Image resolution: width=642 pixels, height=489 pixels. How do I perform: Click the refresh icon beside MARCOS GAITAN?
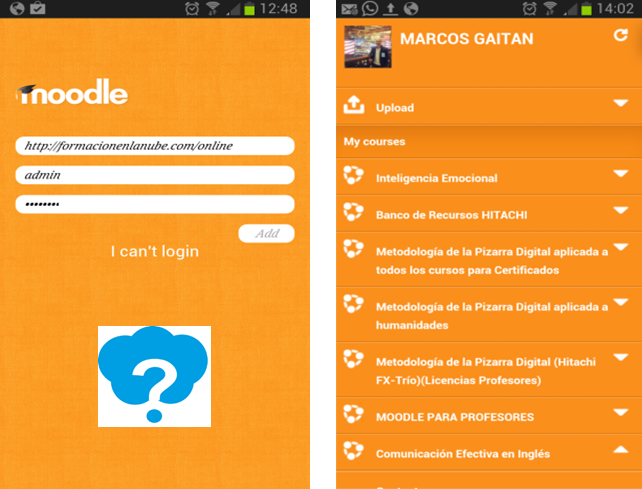tap(620, 36)
